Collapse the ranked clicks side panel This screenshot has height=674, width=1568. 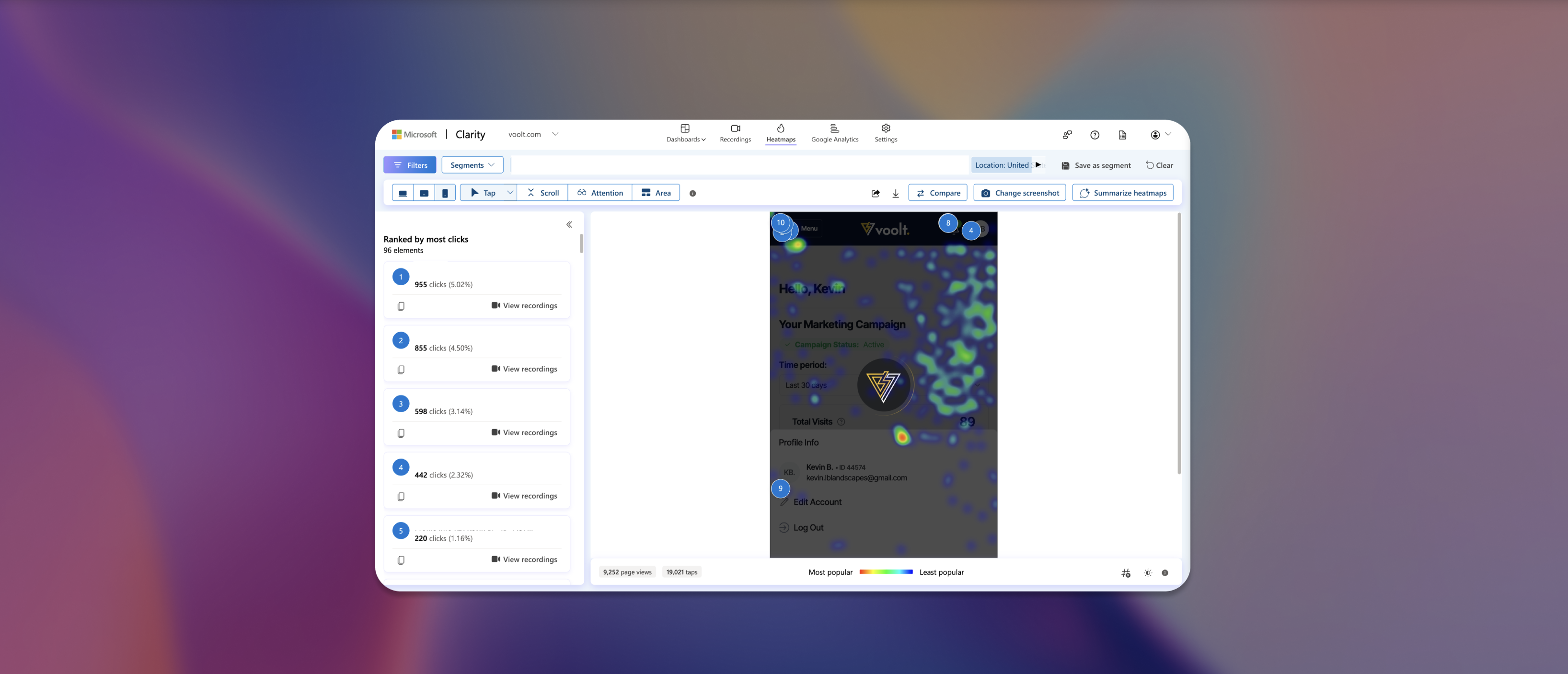click(x=569, y=225)
